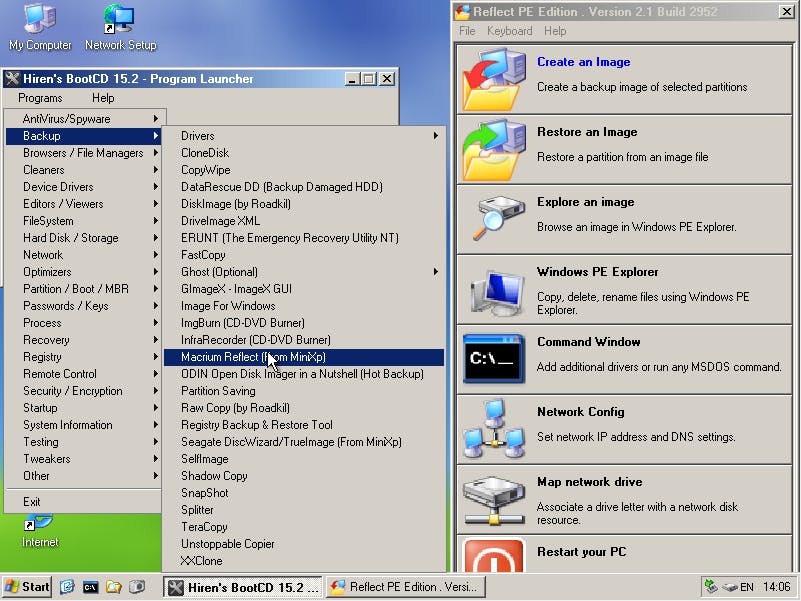The image size is (801, 601).
Task: Select Macrium Reflect (From MiniXp) entry
Action: 304,357
